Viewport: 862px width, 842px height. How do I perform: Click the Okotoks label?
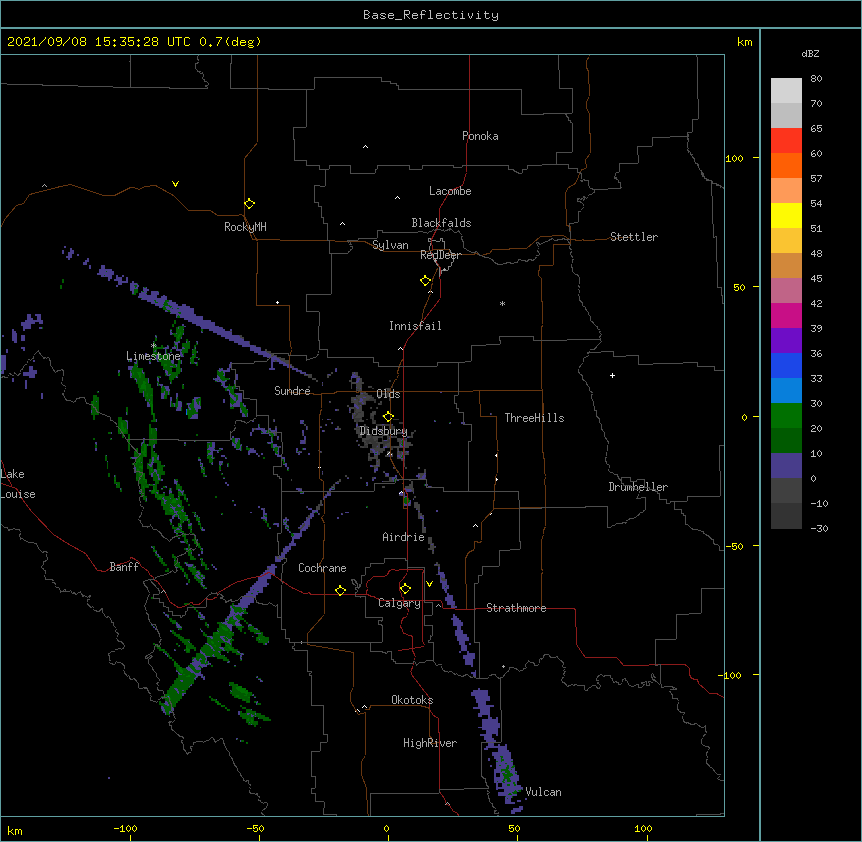click(412, 700)
